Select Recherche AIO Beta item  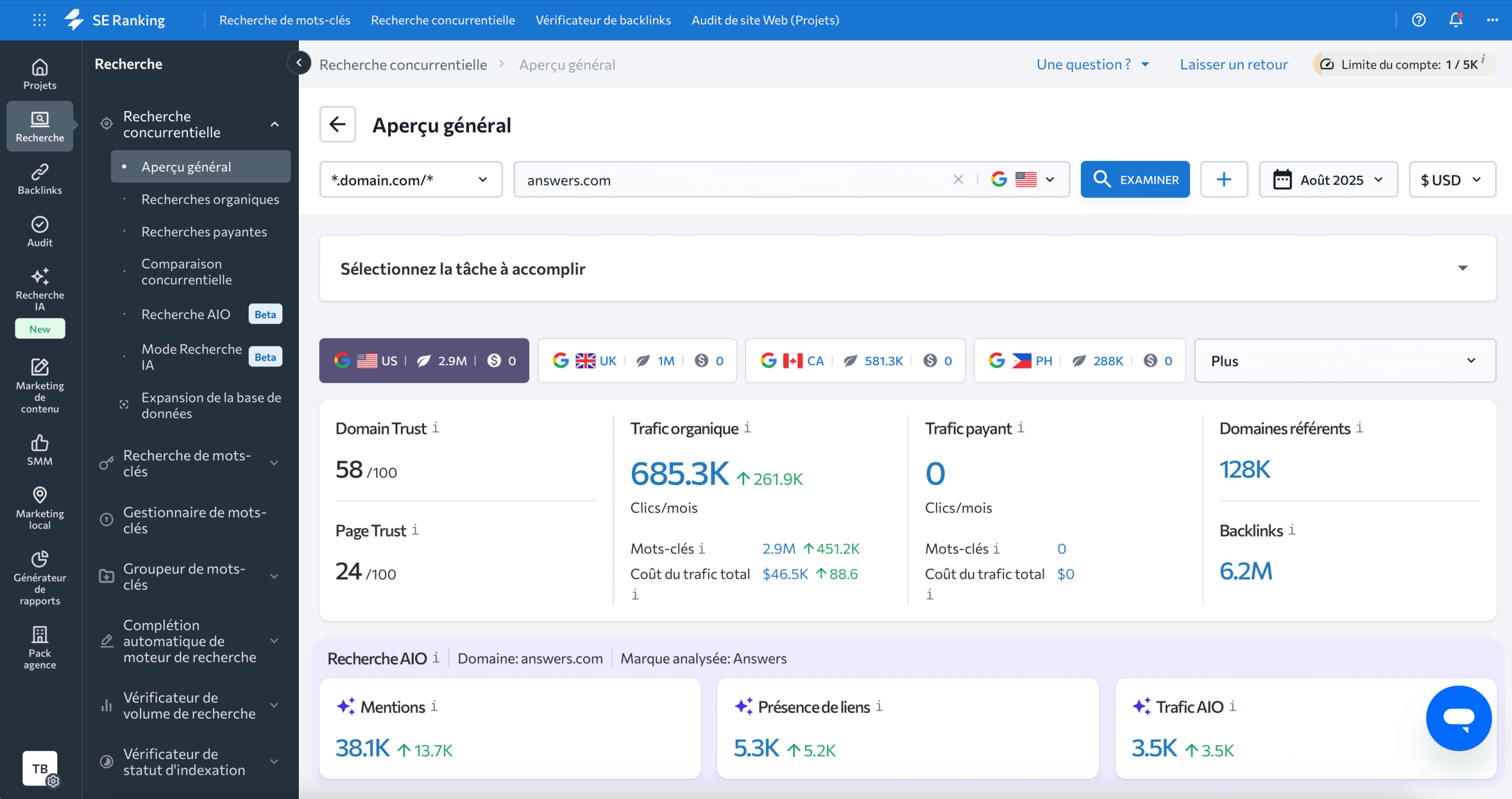tap(201, 314)
